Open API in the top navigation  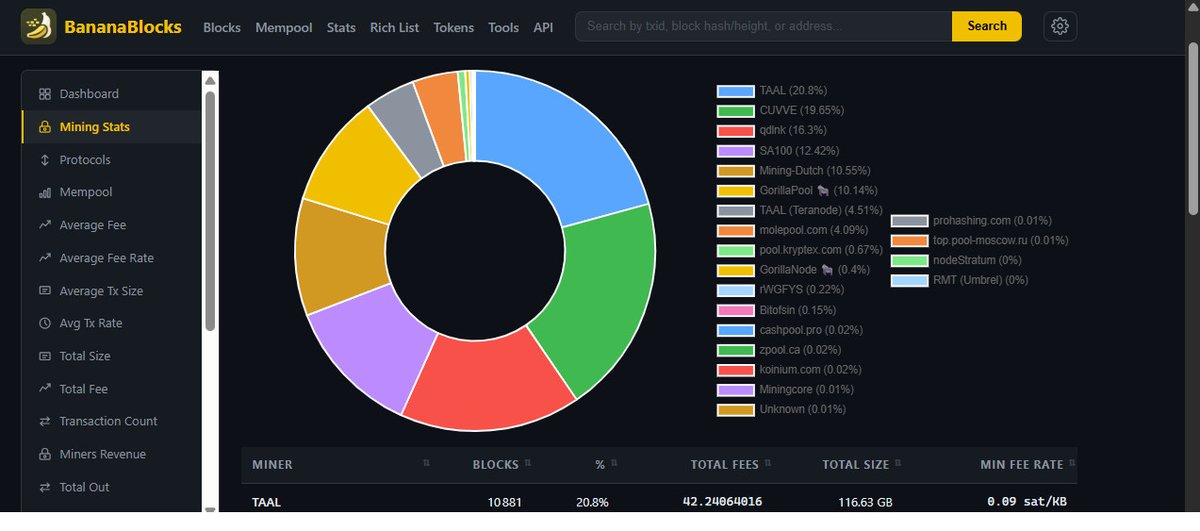[x=543, y=27]
